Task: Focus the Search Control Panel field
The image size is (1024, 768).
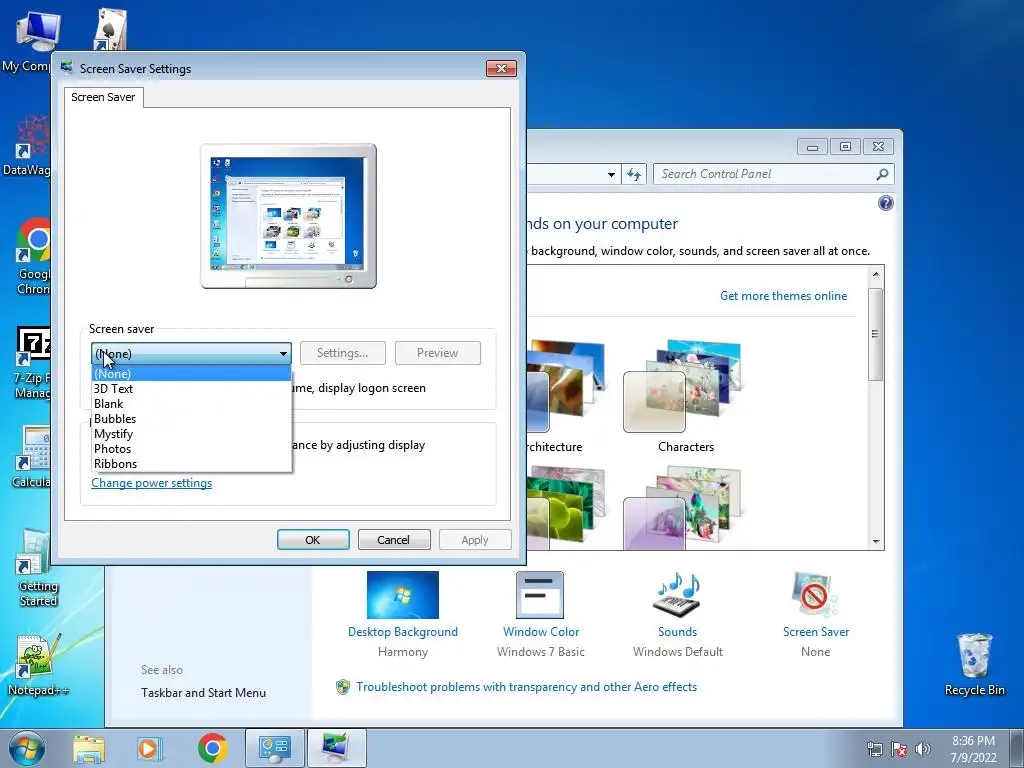Action: (764, 174)
